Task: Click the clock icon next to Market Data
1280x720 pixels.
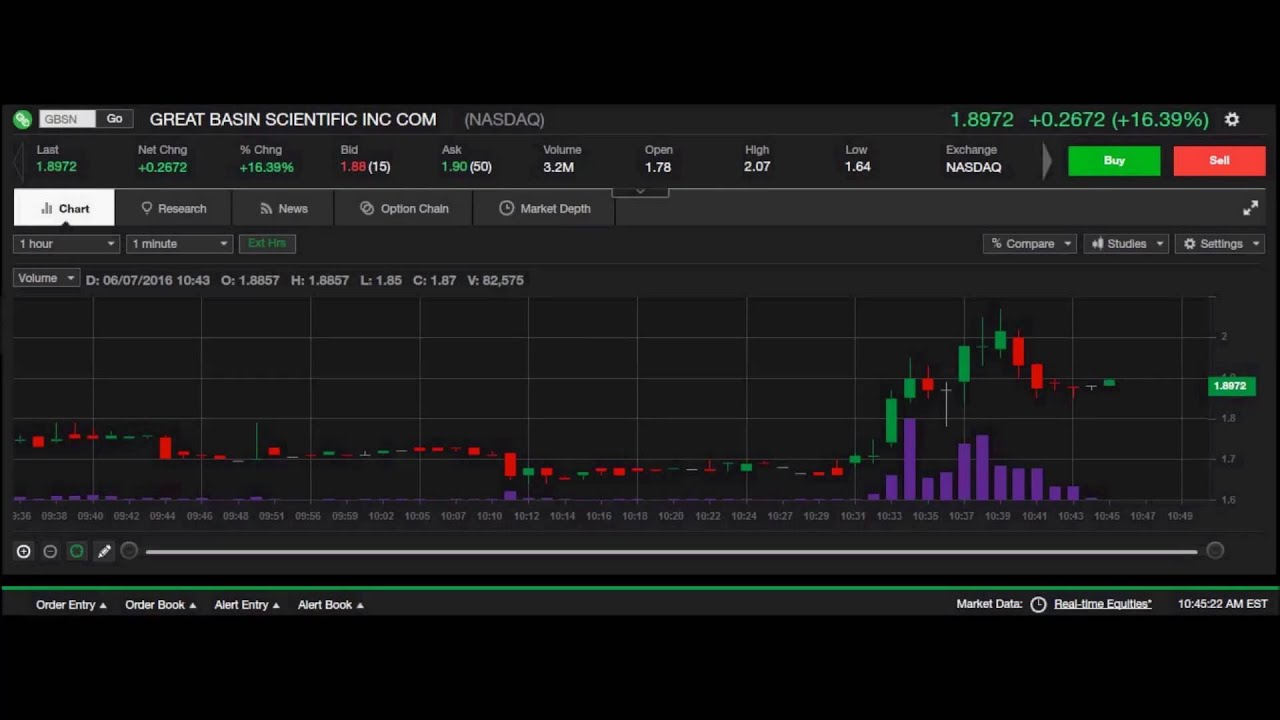Action: coord(1038,604)
